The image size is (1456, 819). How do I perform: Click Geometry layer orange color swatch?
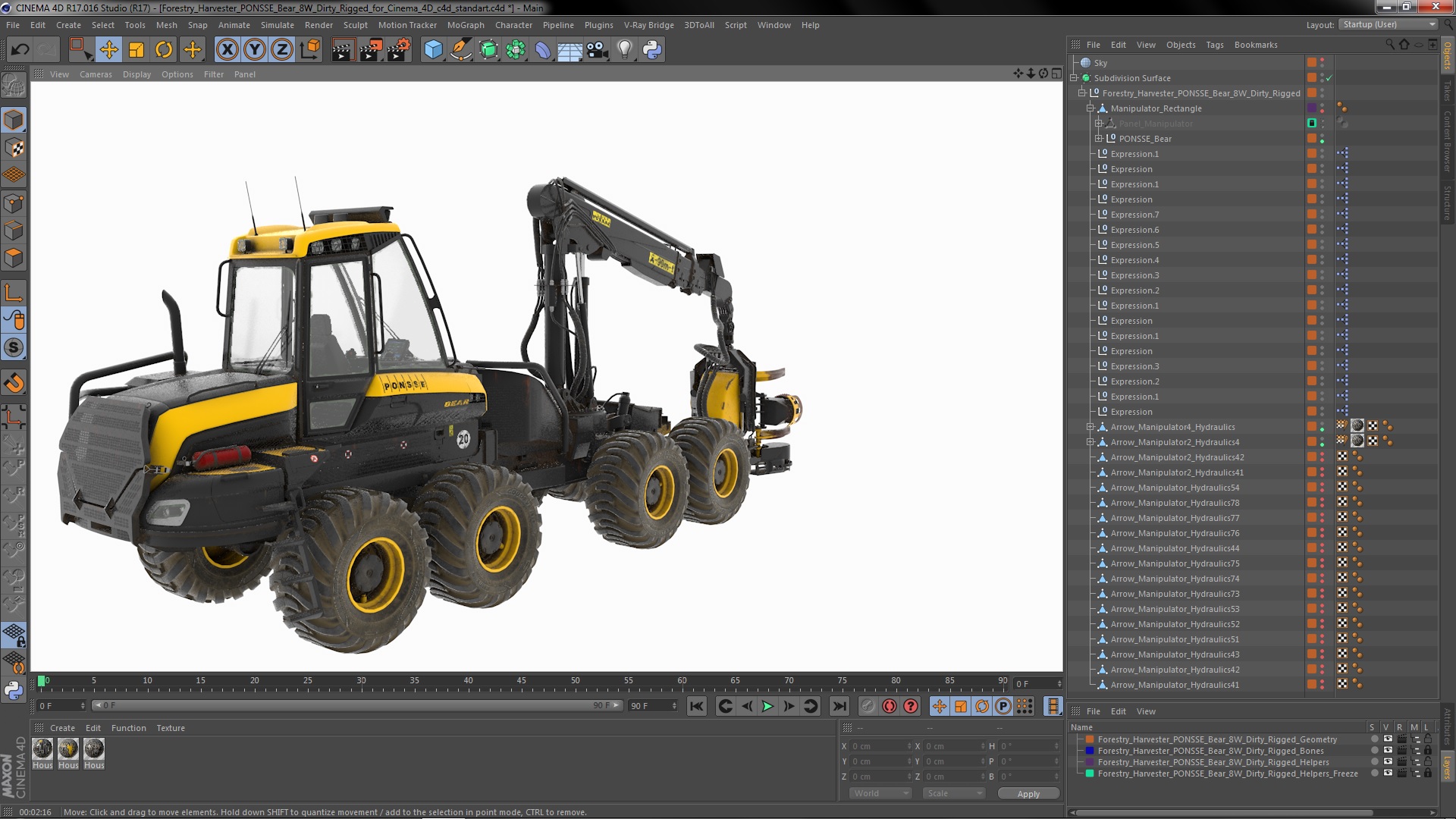(x=1090, y=739)
